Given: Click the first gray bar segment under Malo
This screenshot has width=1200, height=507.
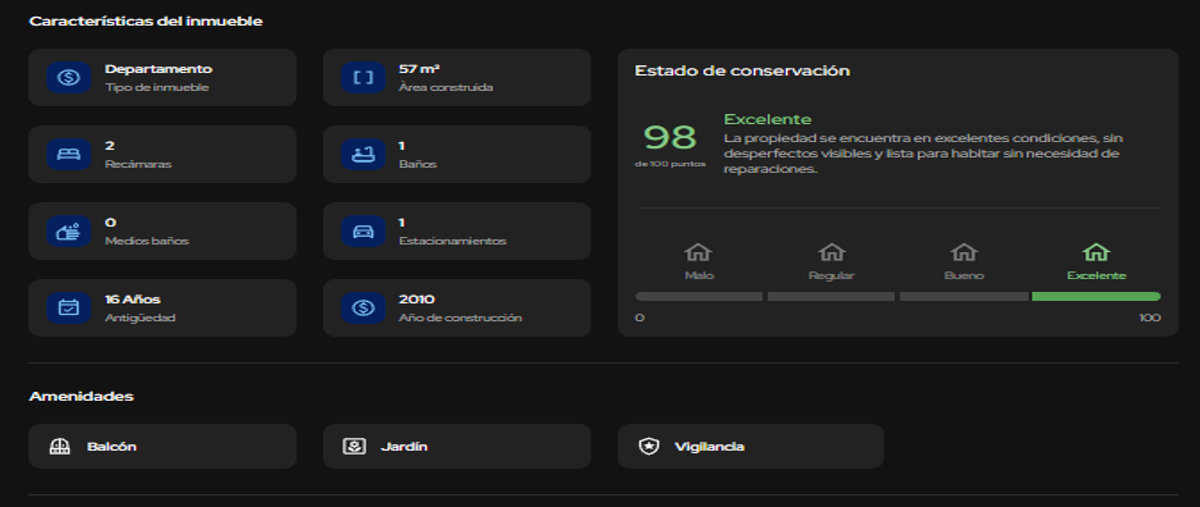Looking at the screenshot, I should click(699, 296).
